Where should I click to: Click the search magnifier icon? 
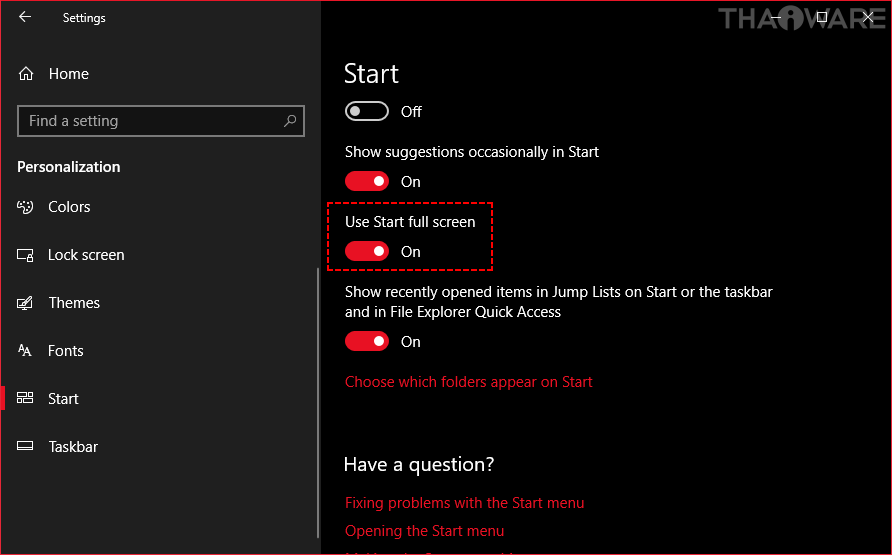pos(290,121)
